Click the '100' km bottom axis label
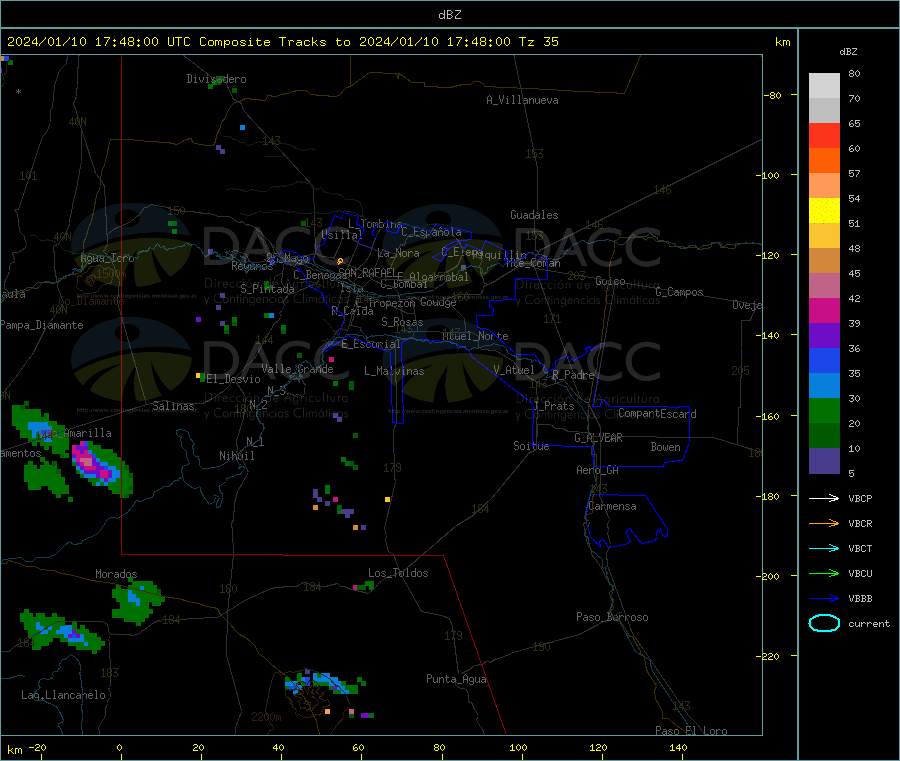 click(519, 747)
